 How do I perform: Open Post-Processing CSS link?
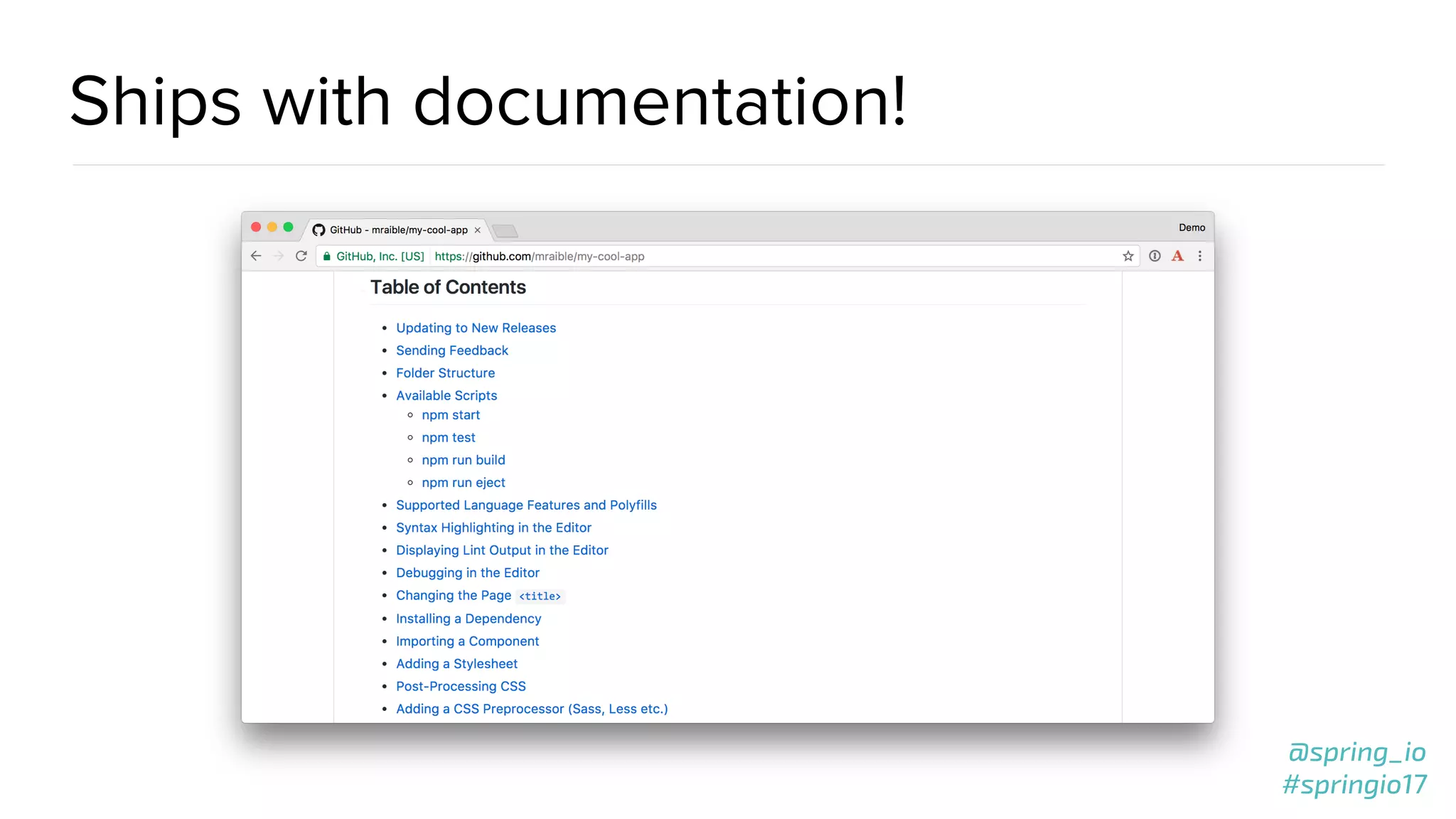pos(461,687)
